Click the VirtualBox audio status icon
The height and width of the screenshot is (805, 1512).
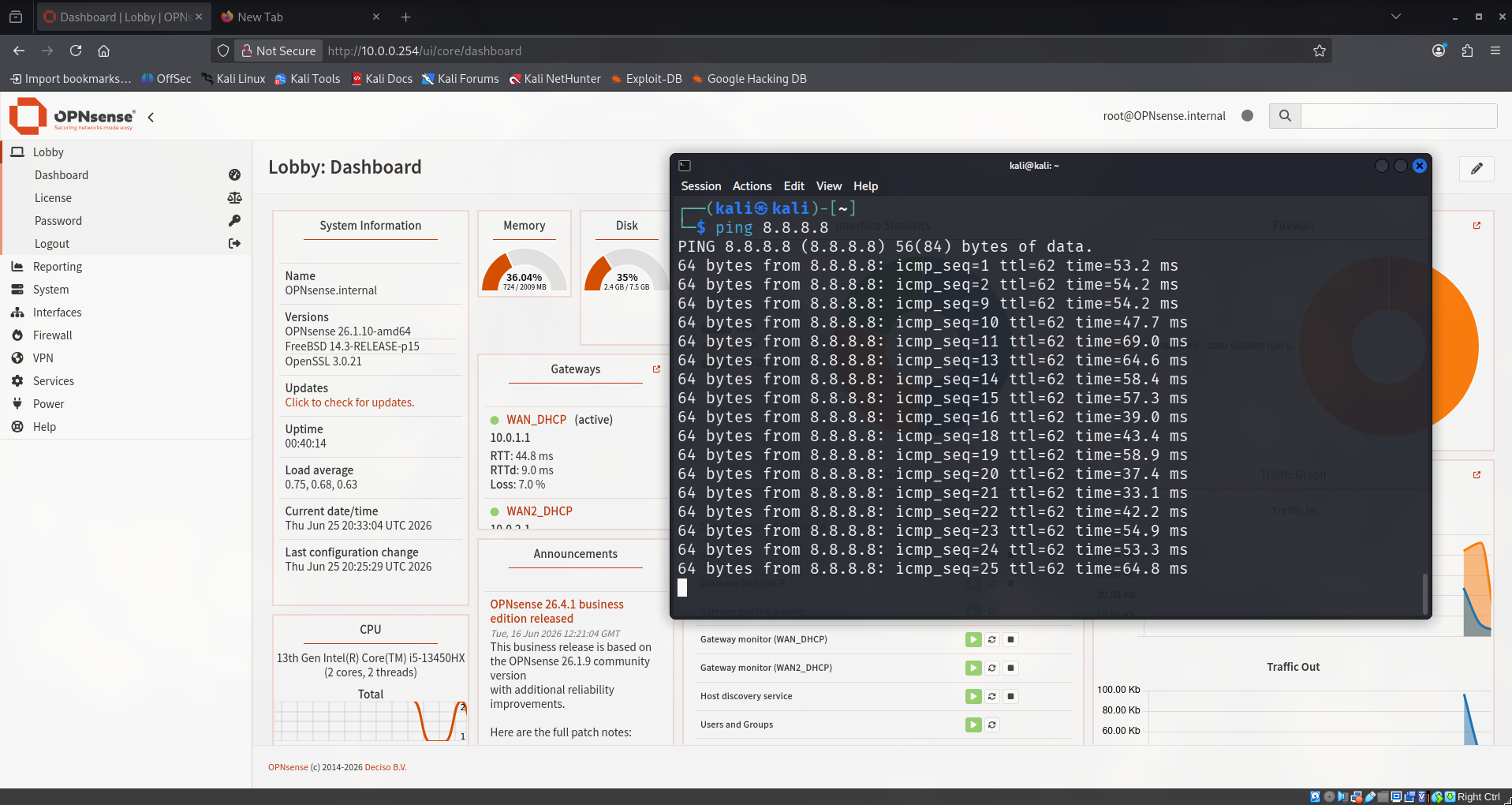click(1342, 797)
